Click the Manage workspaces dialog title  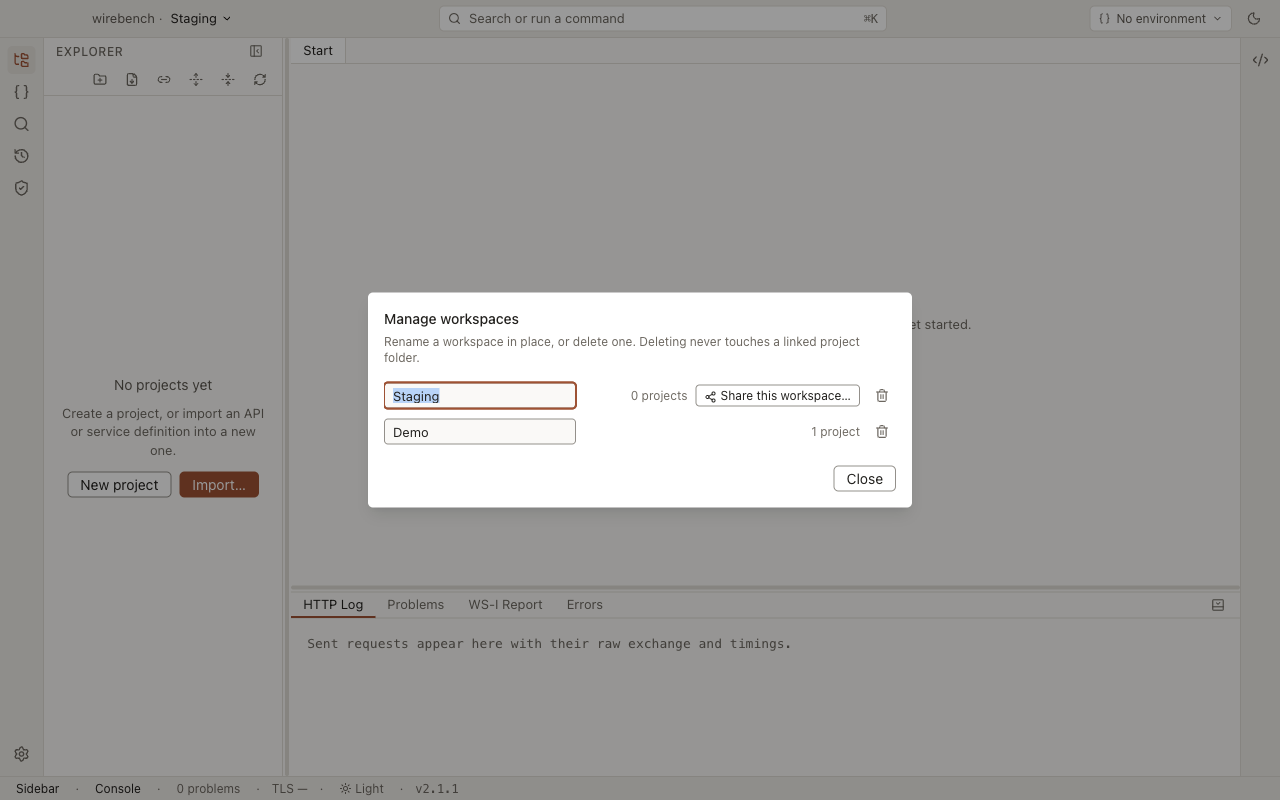[x=451, y=319]
